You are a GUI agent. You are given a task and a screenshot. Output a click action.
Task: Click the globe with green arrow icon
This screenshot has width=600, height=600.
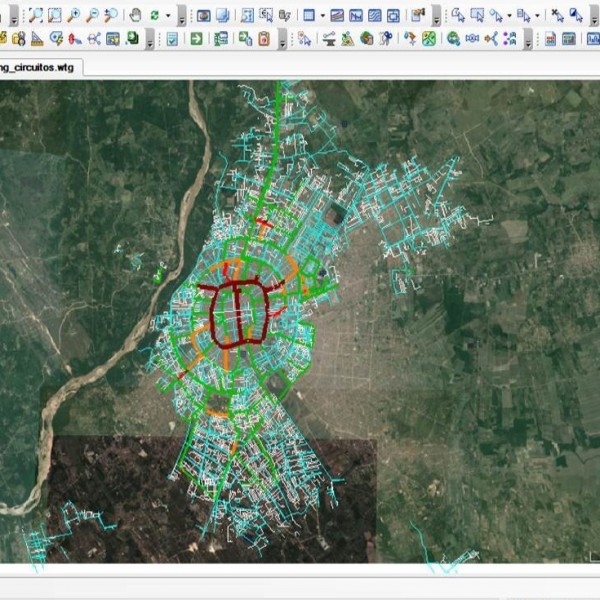453,39
